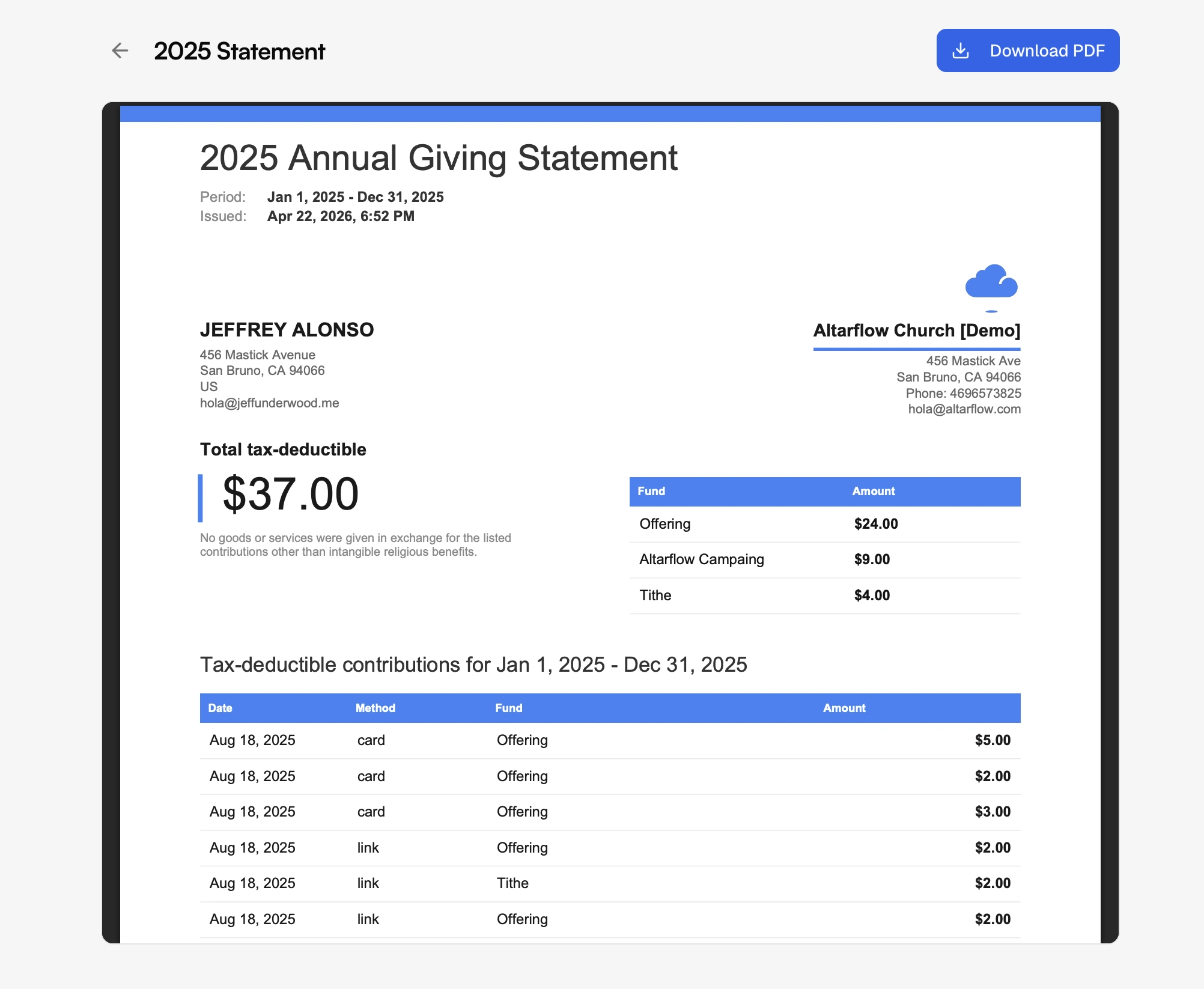The height and width of the screenshot is (989, 1204).
Task: Click the Download PDF button
Action: [x=1027, y=50]
